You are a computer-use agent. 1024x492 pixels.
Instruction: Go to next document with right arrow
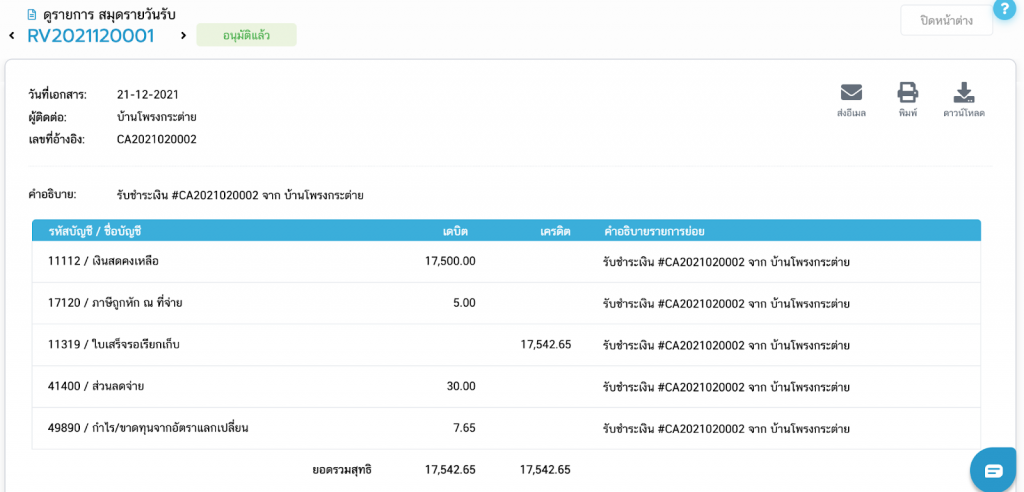coord(183,36)
